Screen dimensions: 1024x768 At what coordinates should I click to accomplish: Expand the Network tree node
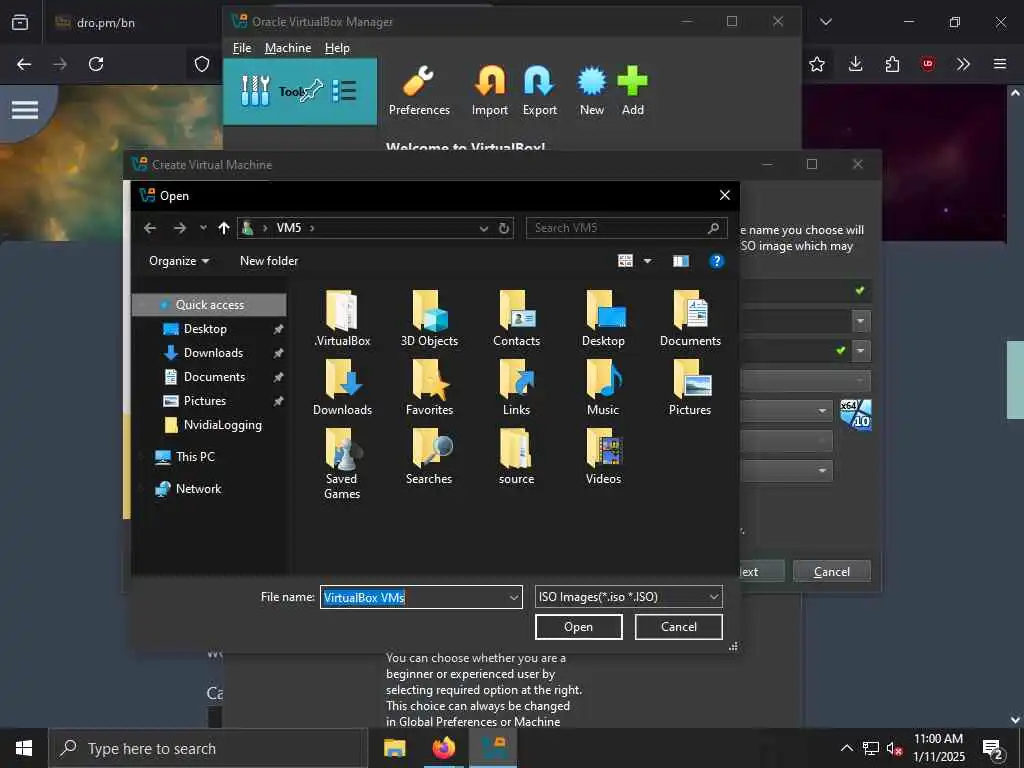point(143,489)
